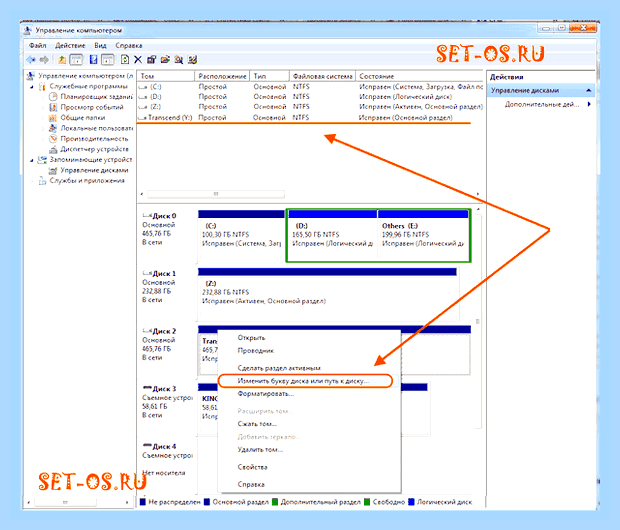Click the last toolbar icon with checkmark

[193, 60]
